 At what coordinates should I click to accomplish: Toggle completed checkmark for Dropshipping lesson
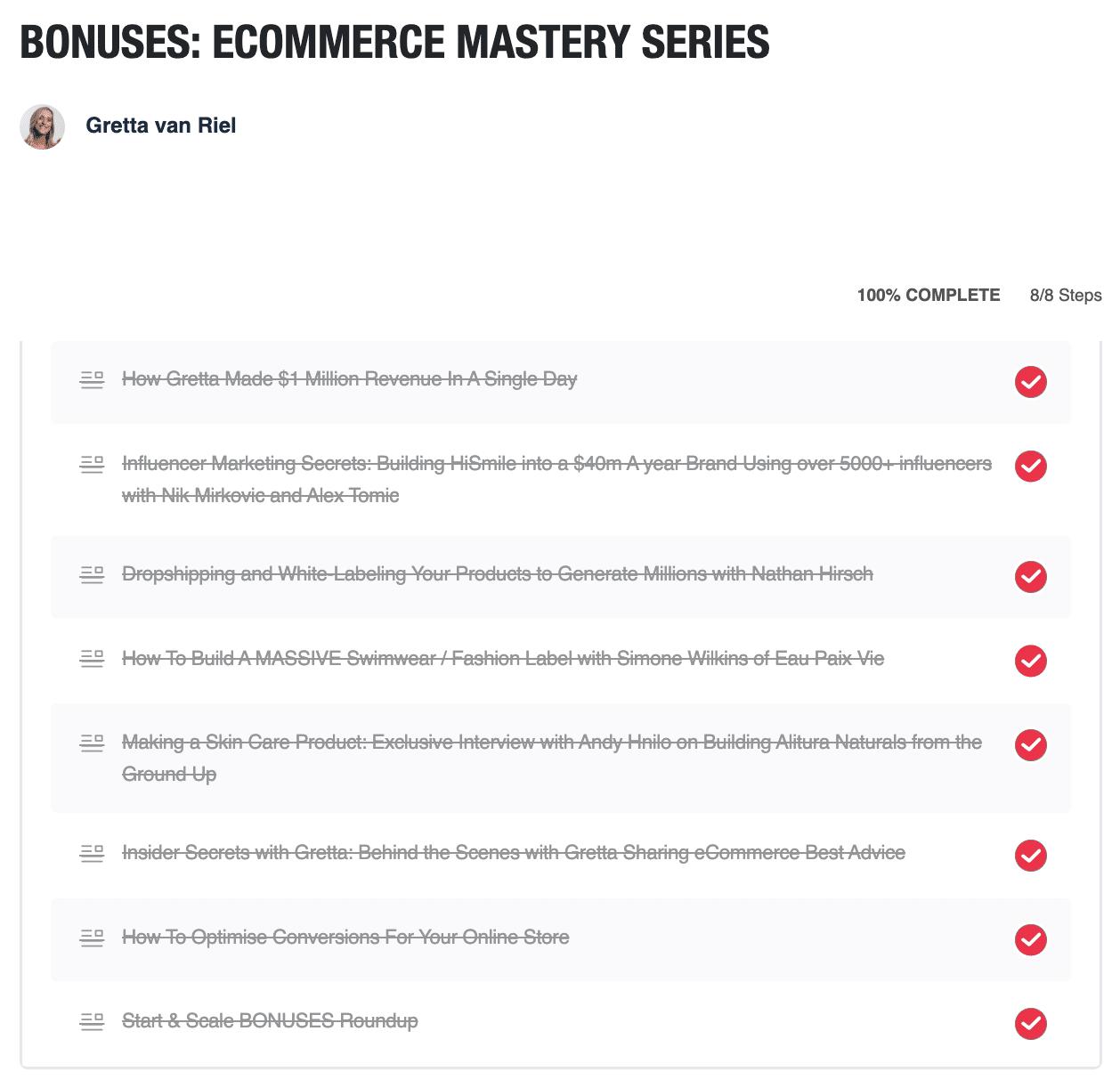(x=1031, y=577)
